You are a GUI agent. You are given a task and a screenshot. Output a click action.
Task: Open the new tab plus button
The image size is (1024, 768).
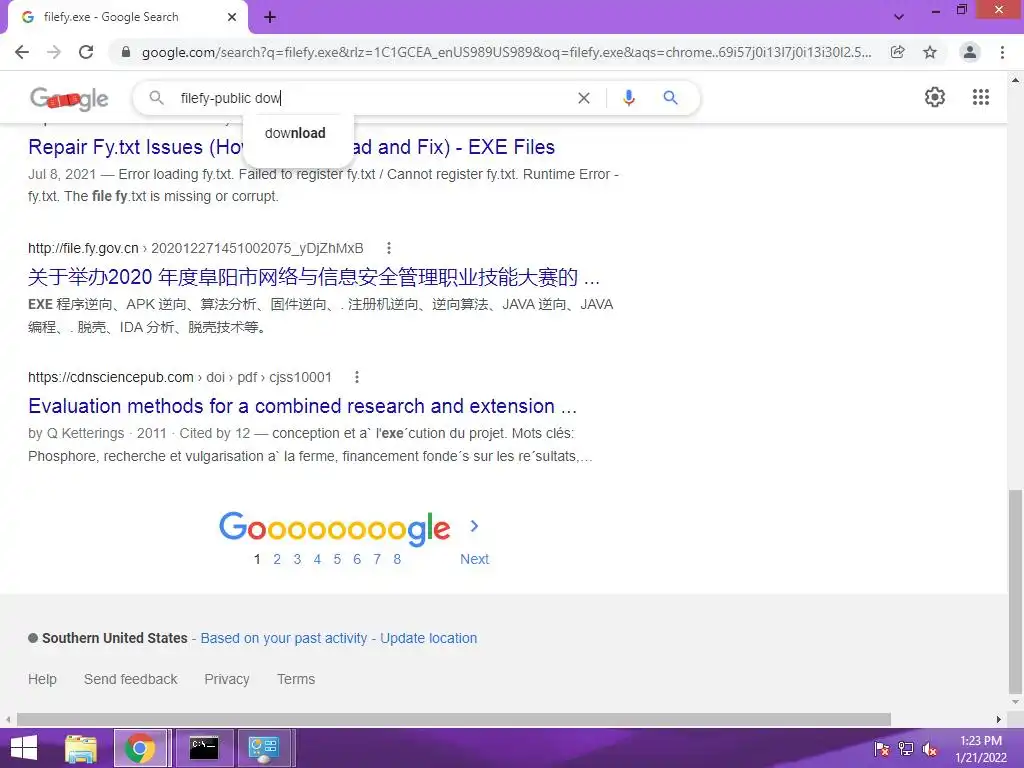pos(270,17)
